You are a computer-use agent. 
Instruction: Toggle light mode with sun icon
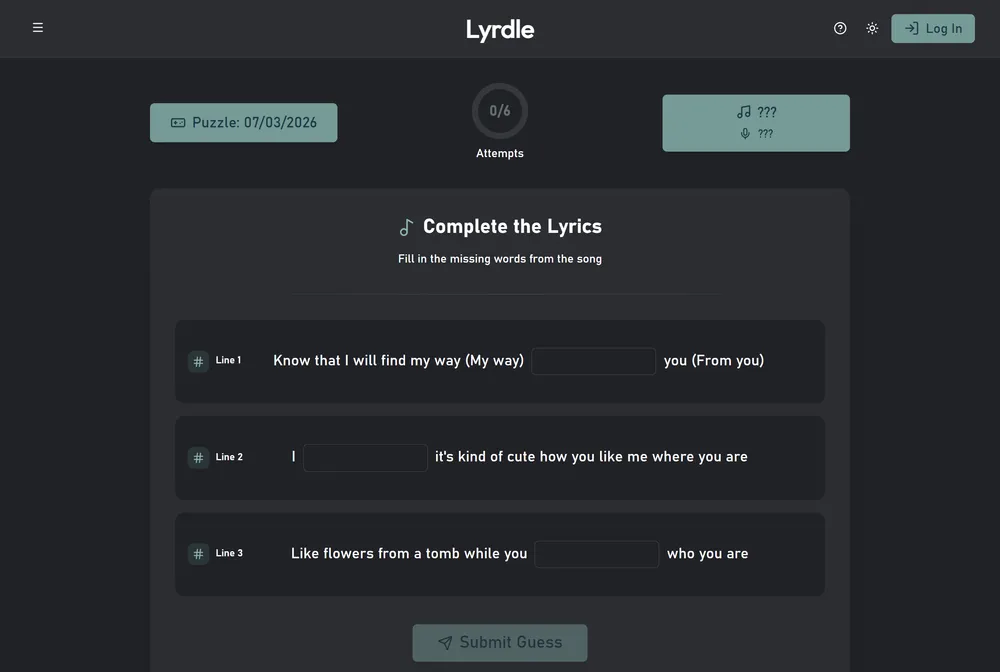point(872,28)
